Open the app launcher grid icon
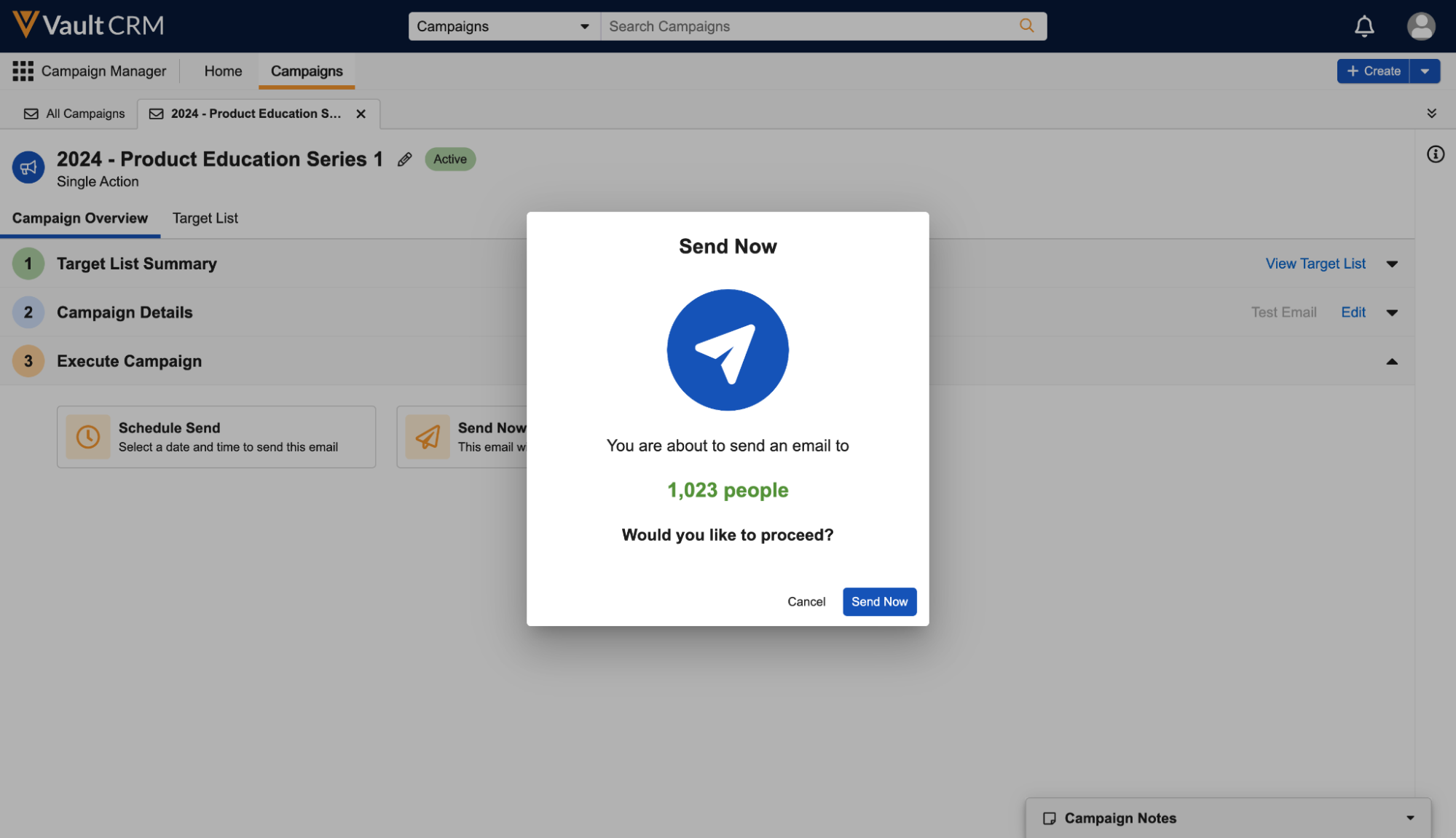1456x838 pixels. point(23,71)
